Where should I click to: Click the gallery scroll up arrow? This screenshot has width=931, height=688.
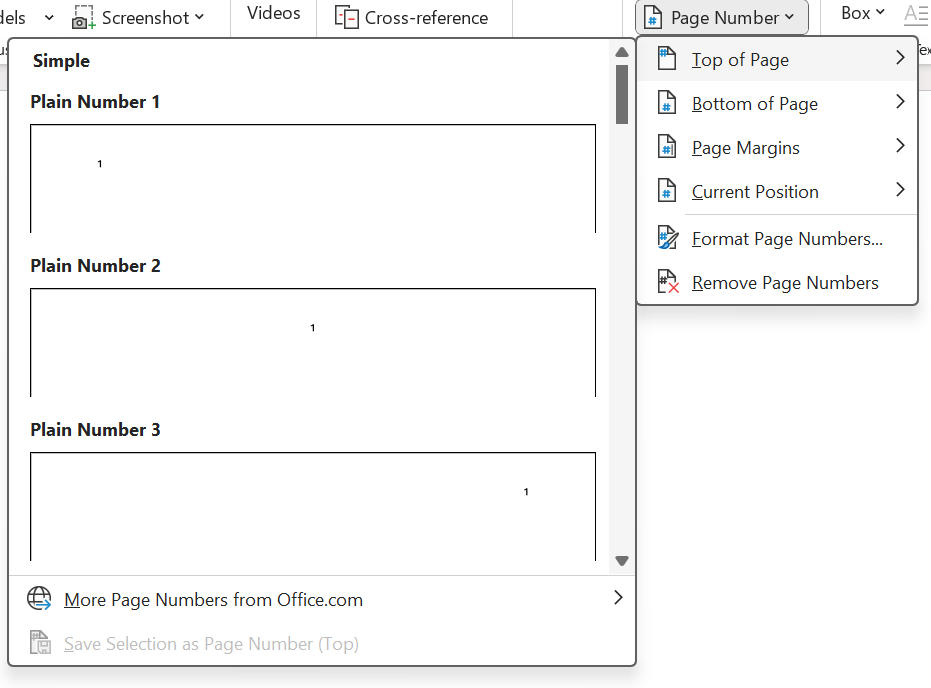(x=622, y=52)
